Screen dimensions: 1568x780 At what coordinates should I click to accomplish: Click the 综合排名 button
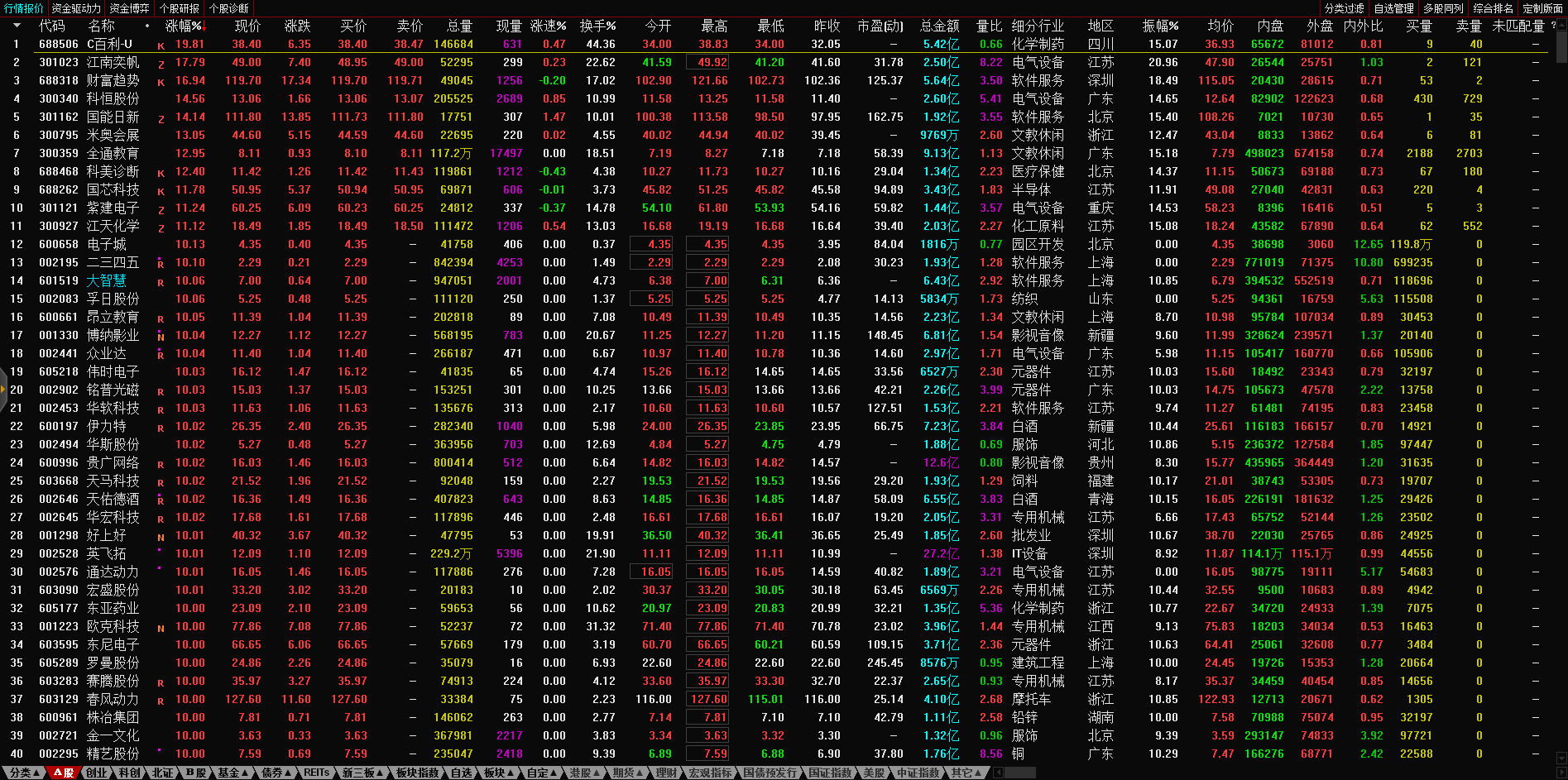coord(1493,8)
